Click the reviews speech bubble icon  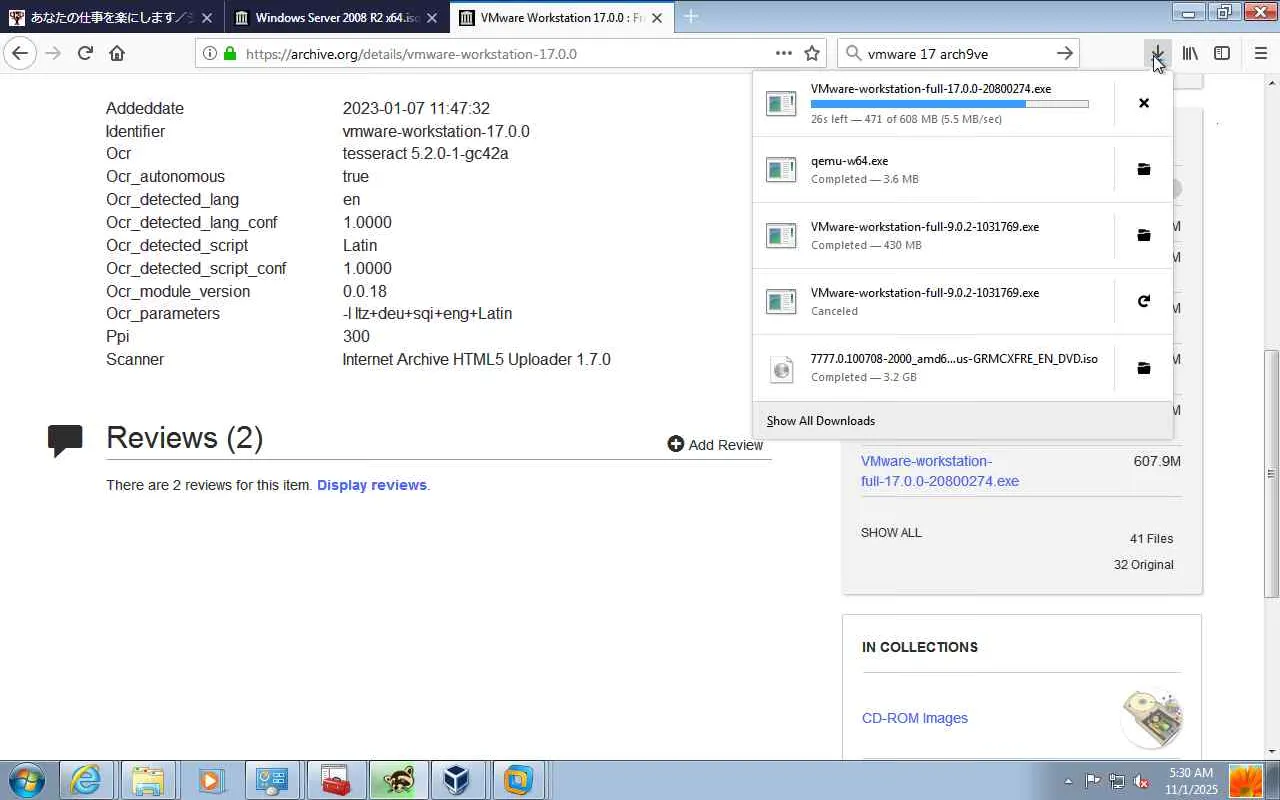point(66,441)
